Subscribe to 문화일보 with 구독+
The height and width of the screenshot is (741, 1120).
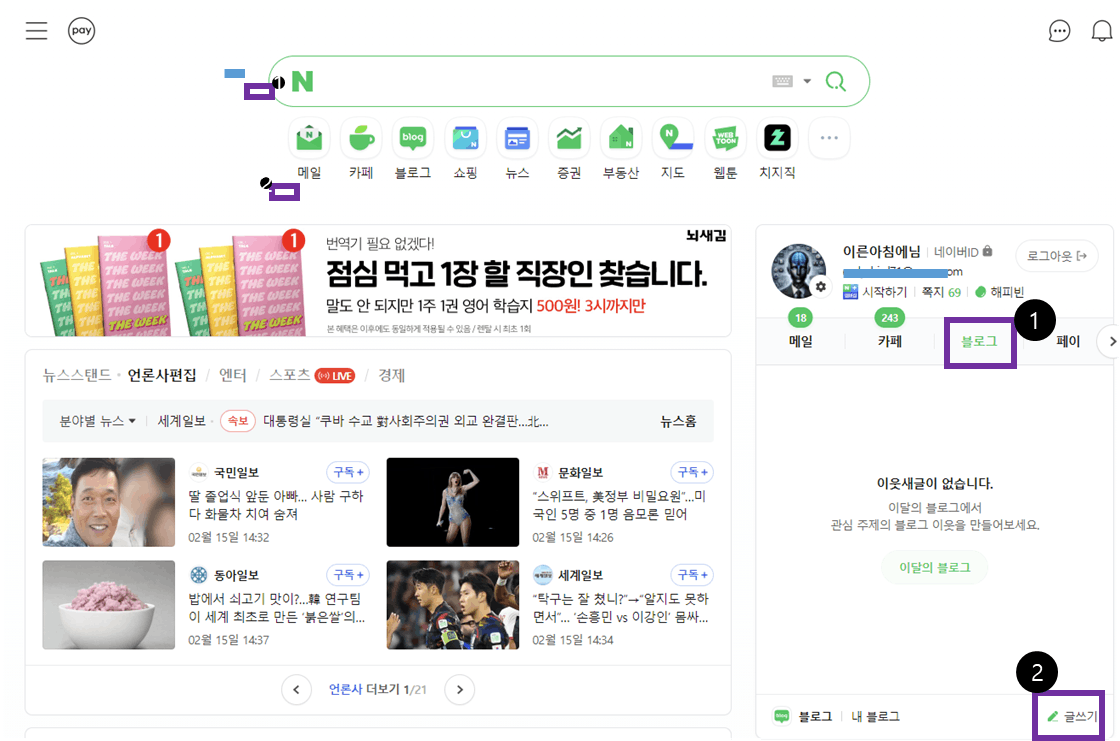[693, 472]
